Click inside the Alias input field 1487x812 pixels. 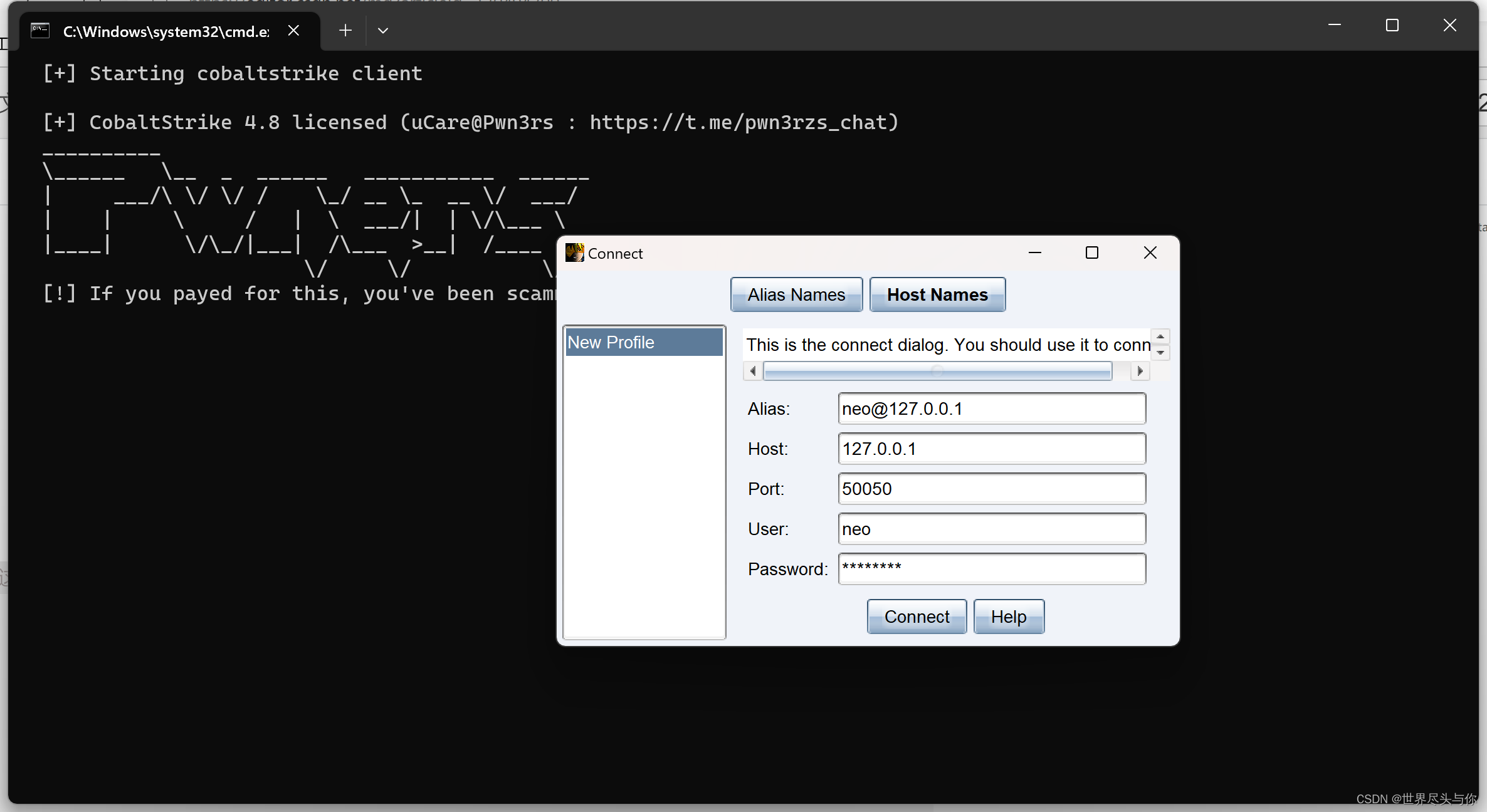pyautogui.click(x=990, y=409)
